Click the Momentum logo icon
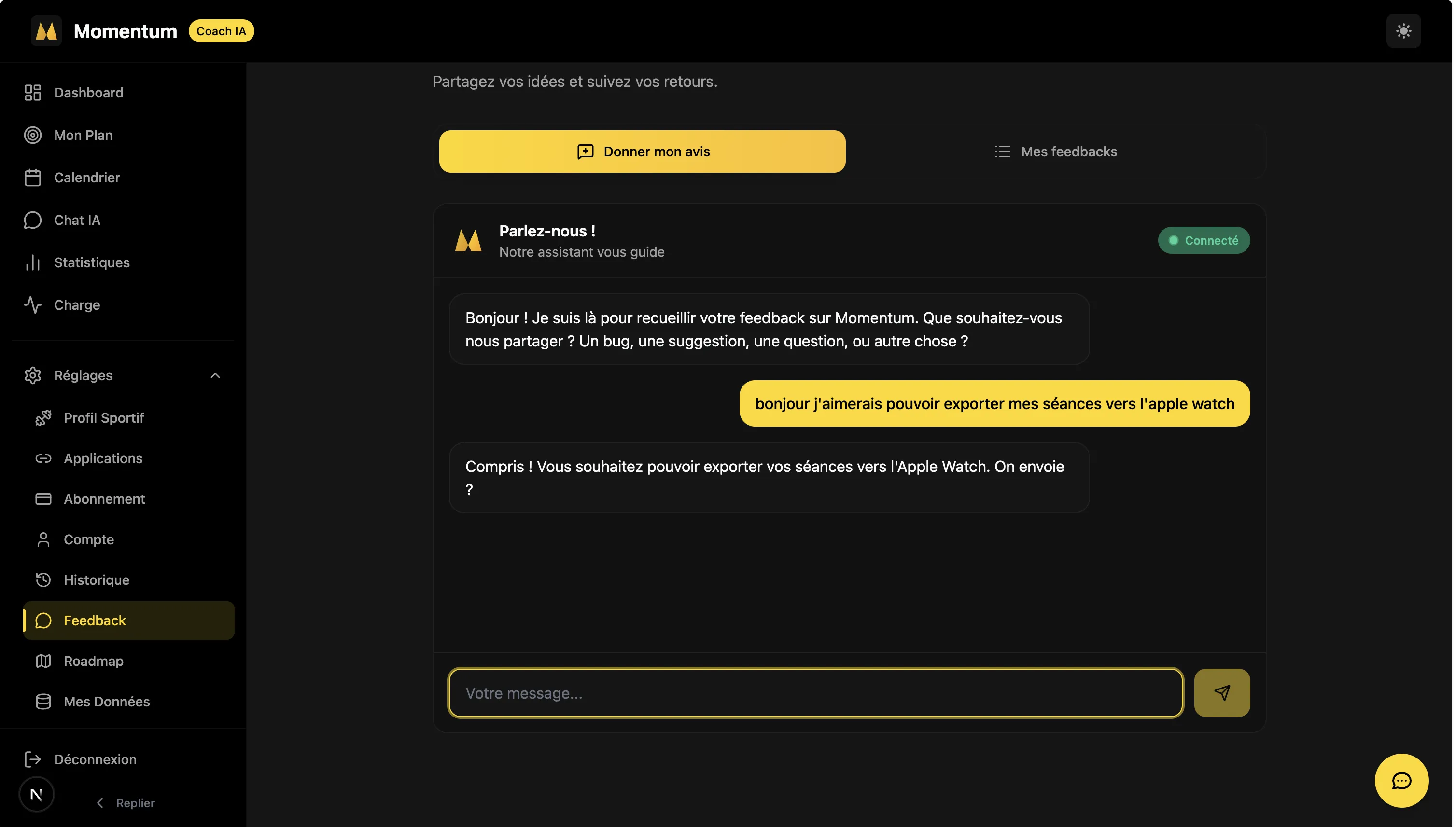 47,31
